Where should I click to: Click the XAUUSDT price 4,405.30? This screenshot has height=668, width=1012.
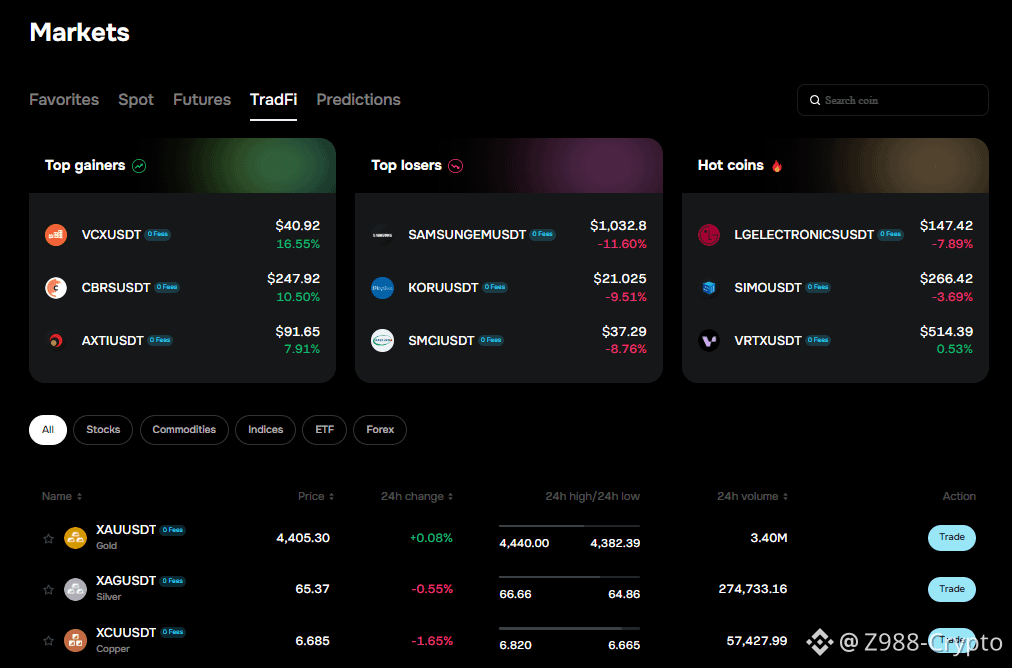tap(303, 538)
